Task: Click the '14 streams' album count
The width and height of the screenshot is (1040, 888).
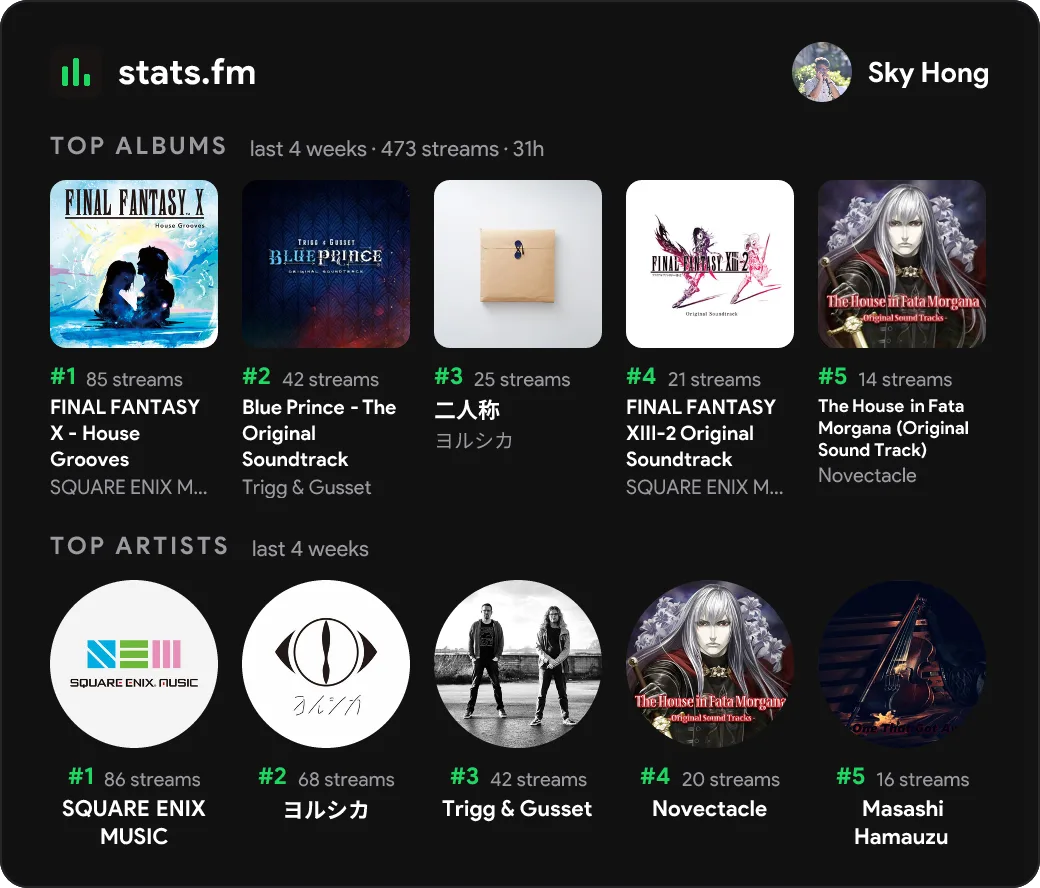Action: pos(905,379)
